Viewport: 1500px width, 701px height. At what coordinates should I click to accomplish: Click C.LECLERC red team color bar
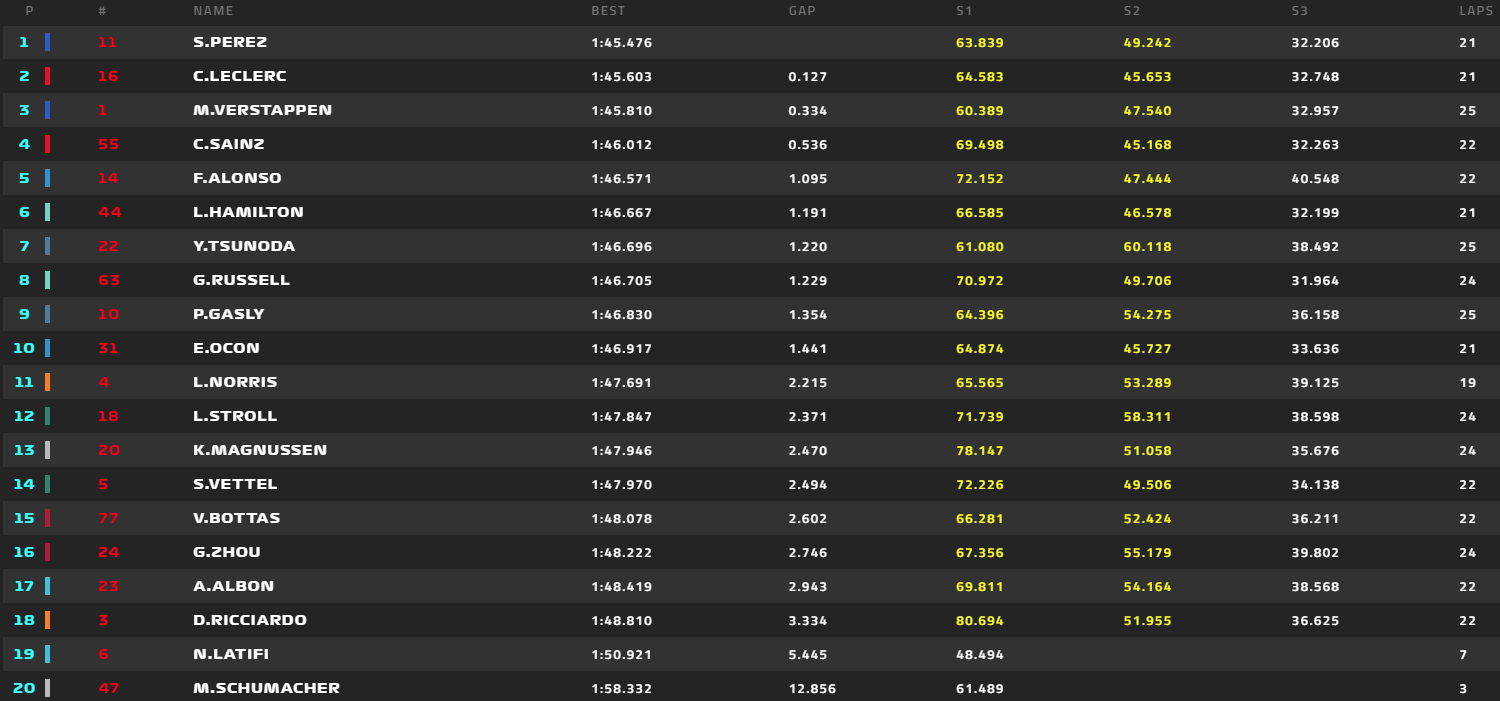[47, 77]
